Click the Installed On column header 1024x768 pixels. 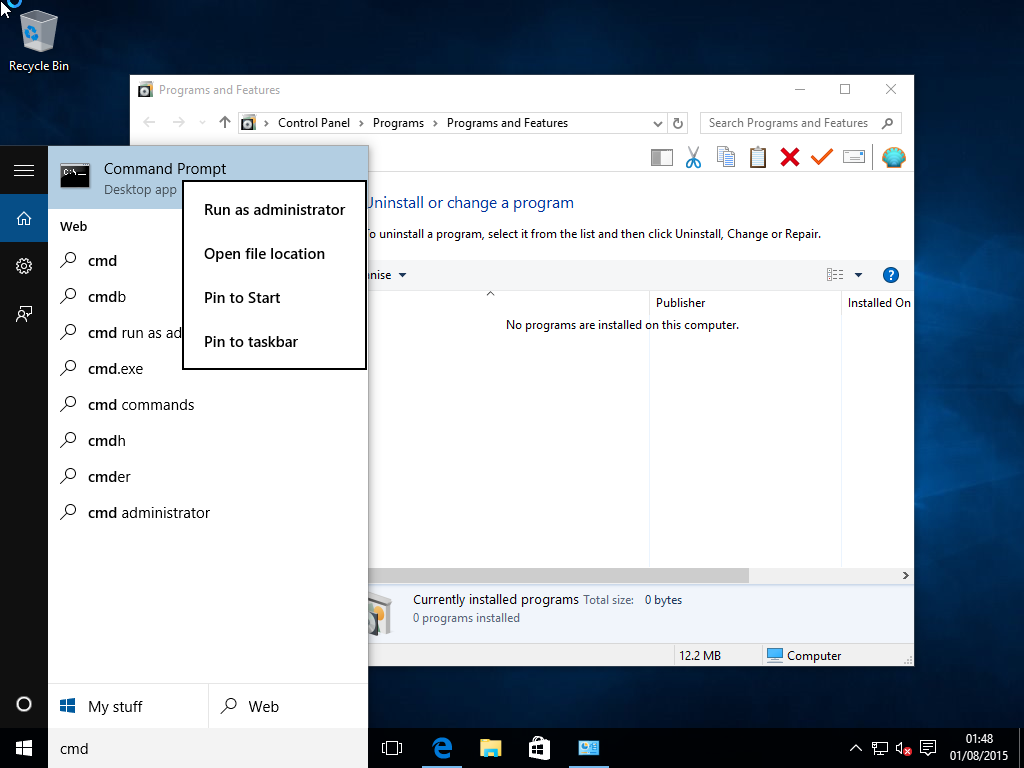point(878,302)
